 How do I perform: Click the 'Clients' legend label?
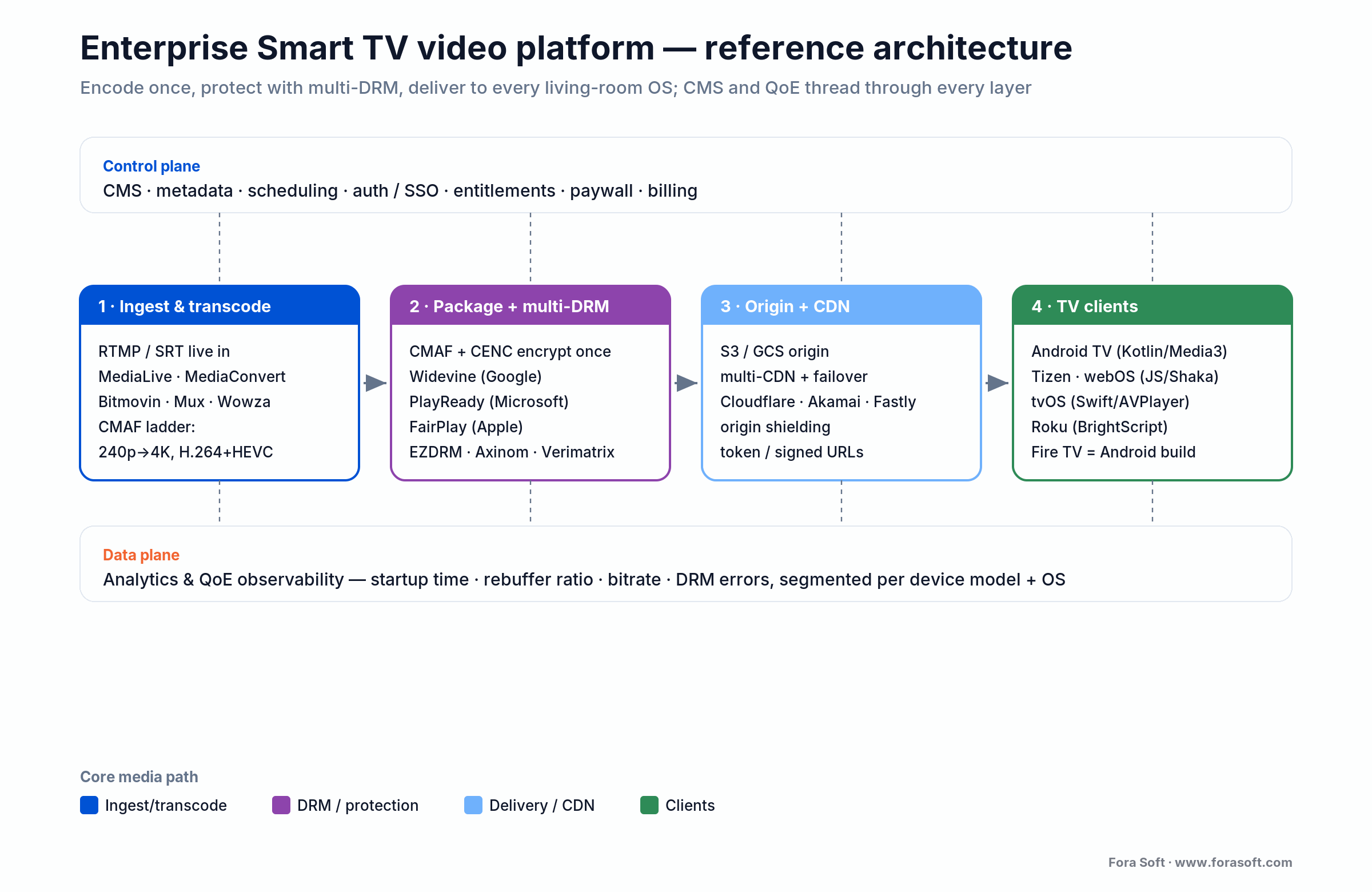tap(690, 806)
